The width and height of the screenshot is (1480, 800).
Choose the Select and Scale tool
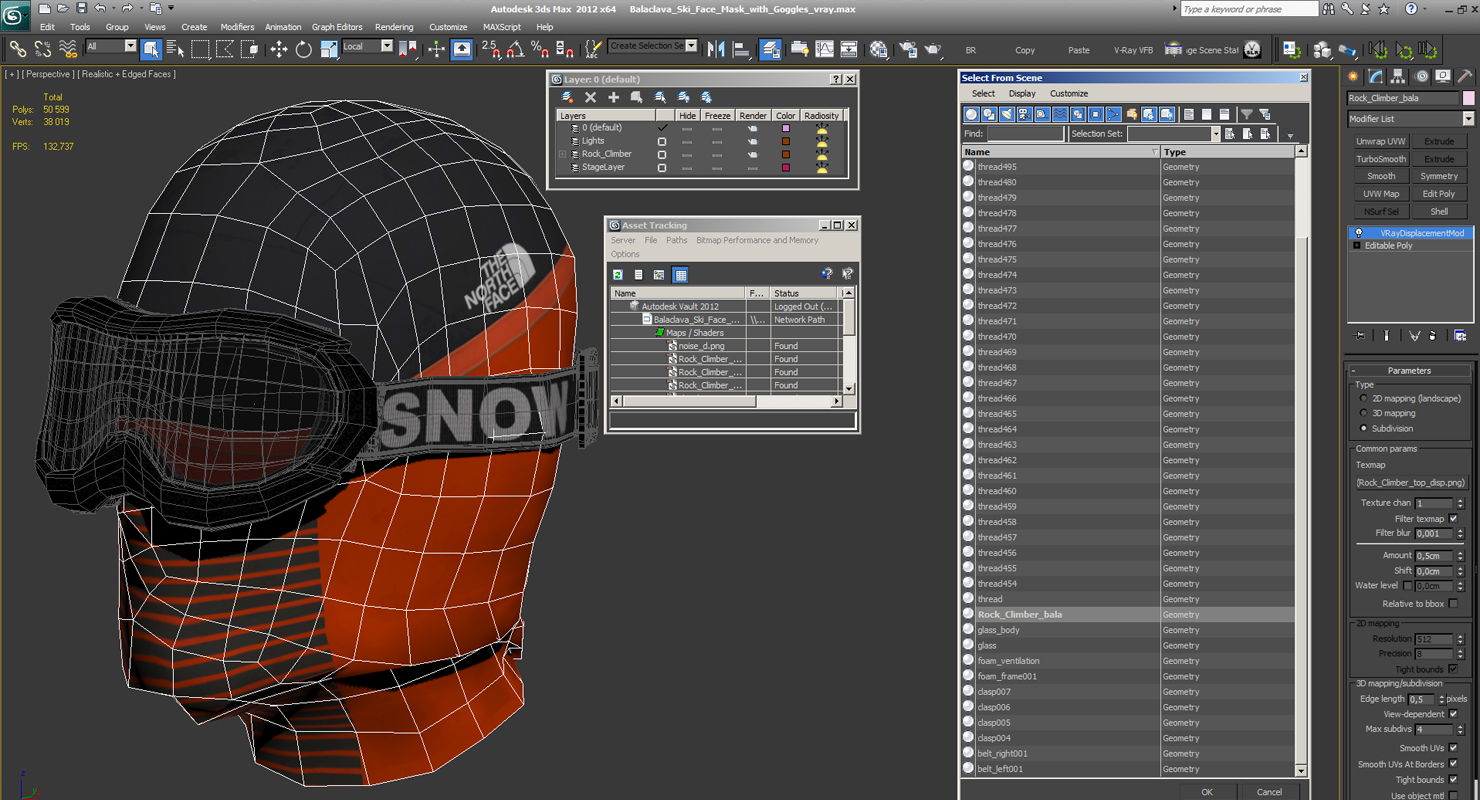pyautogui.click(x=329, y=48)
